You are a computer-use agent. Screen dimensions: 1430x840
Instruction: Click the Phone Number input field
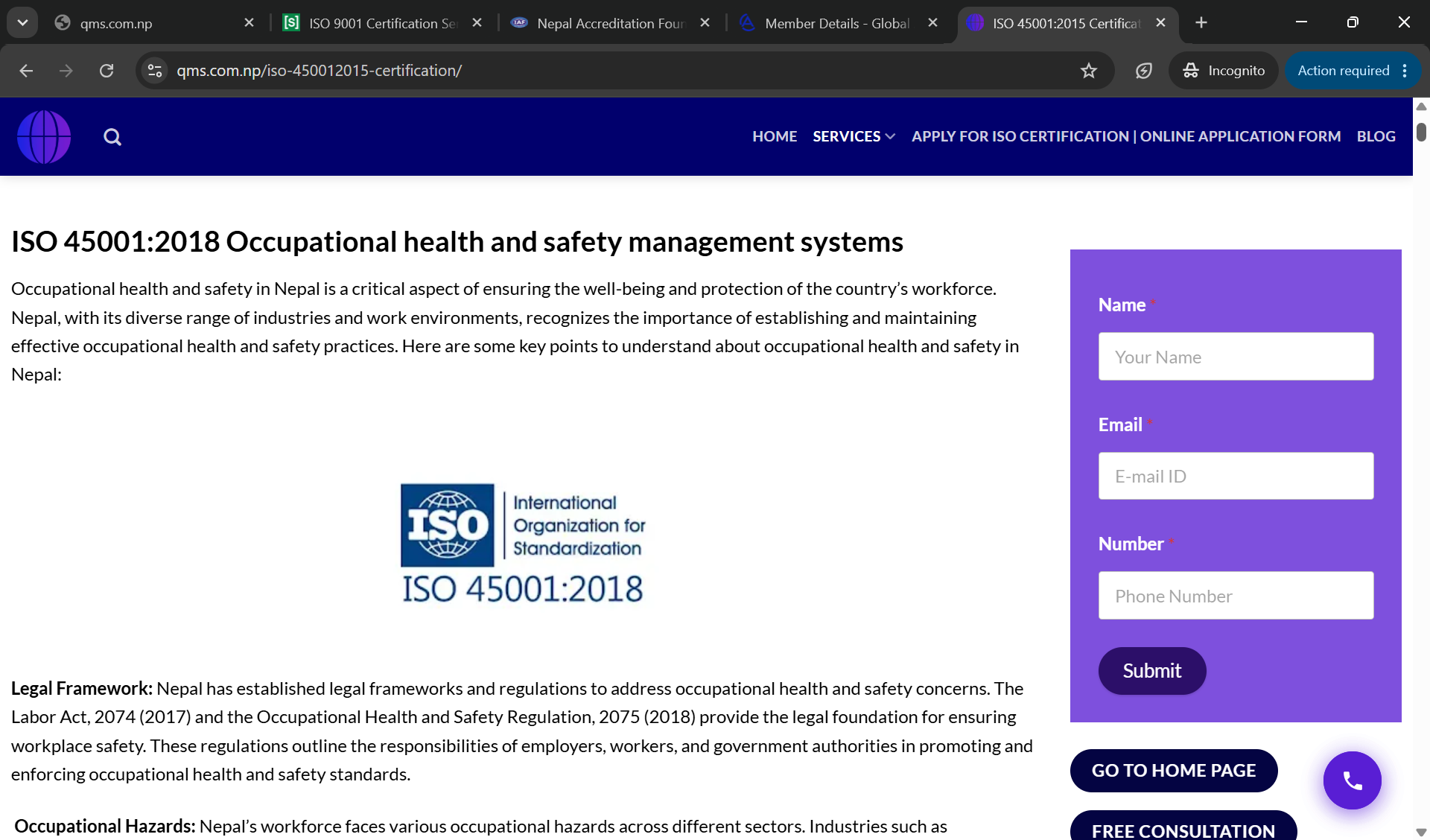pyautogui.click(x=1236, y=596)
